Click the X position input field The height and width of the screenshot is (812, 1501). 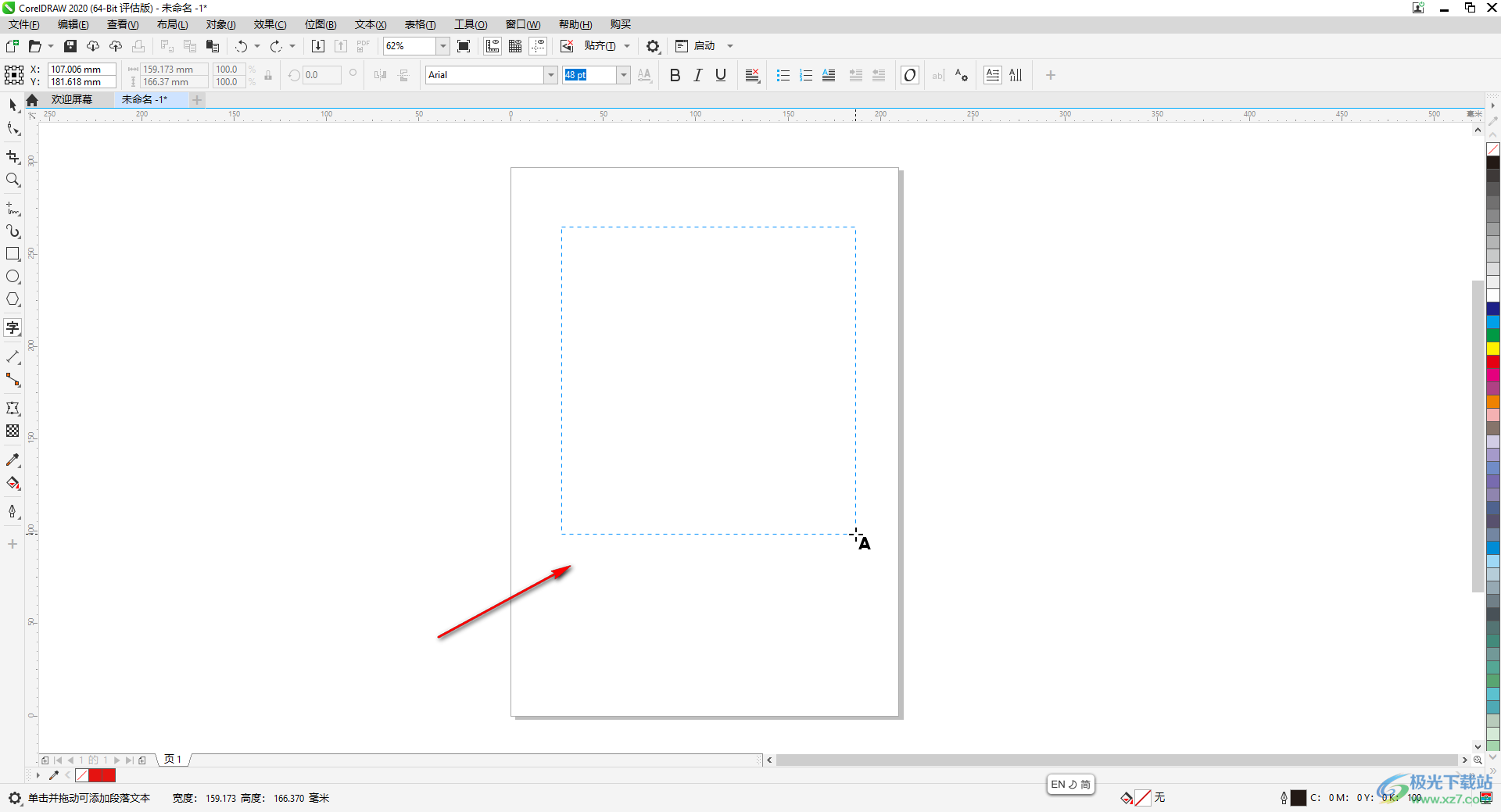click(x=81, y=69)
